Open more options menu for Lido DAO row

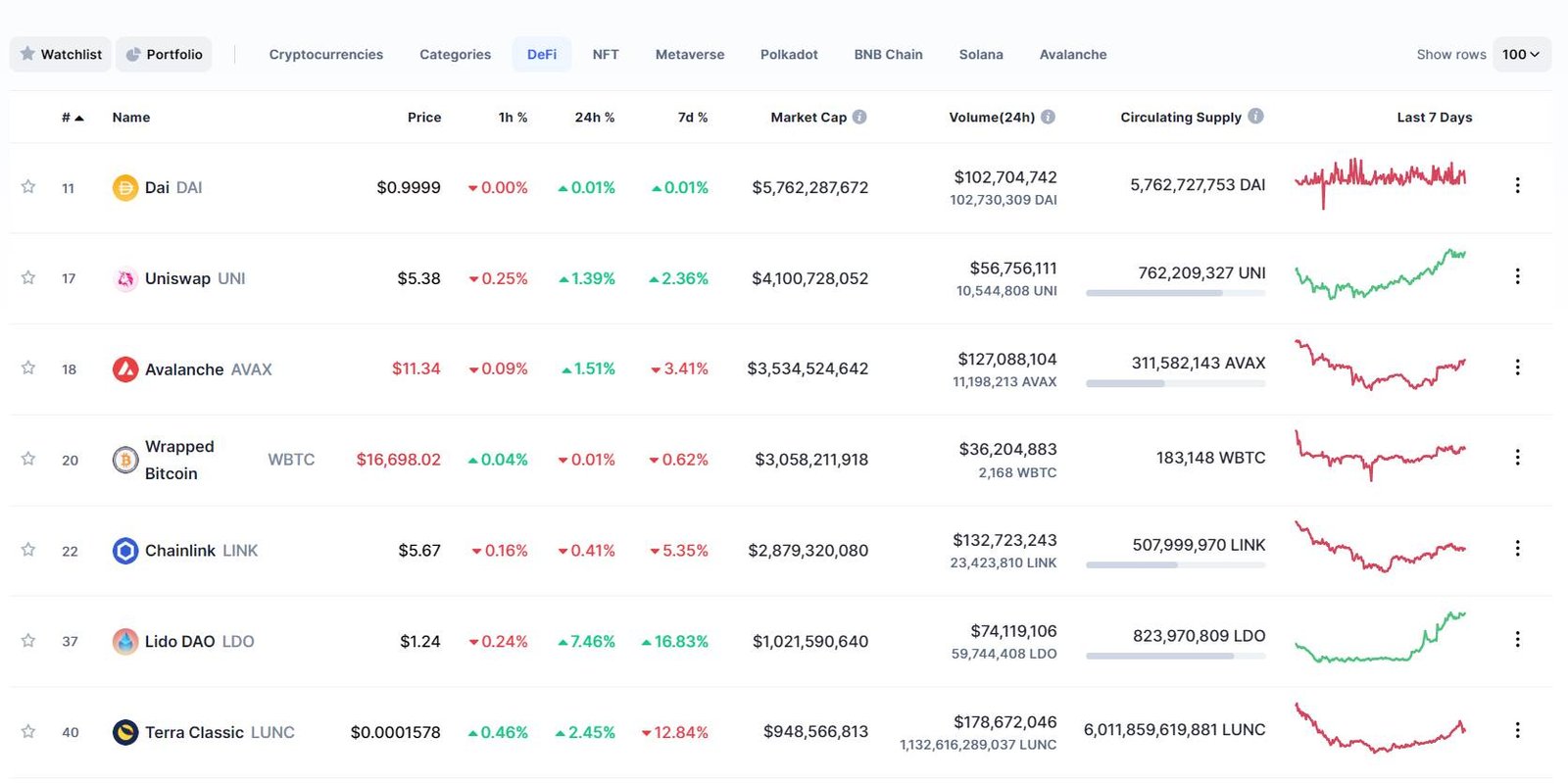coord(1517,639)
